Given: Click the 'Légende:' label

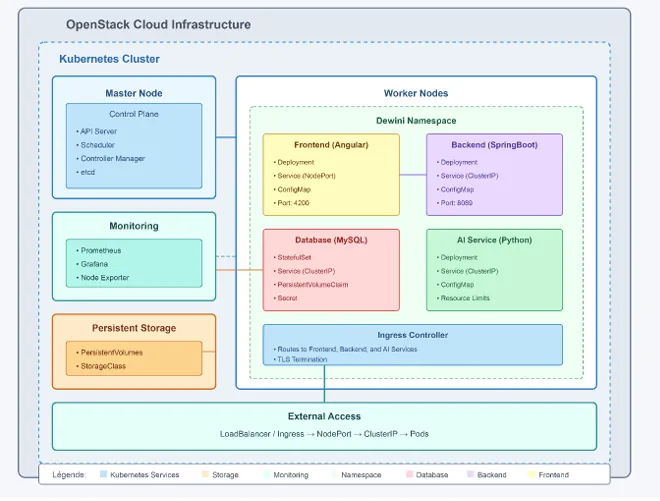Looking at the screenshot, I should pyautogui.click(x=69, y=475).
